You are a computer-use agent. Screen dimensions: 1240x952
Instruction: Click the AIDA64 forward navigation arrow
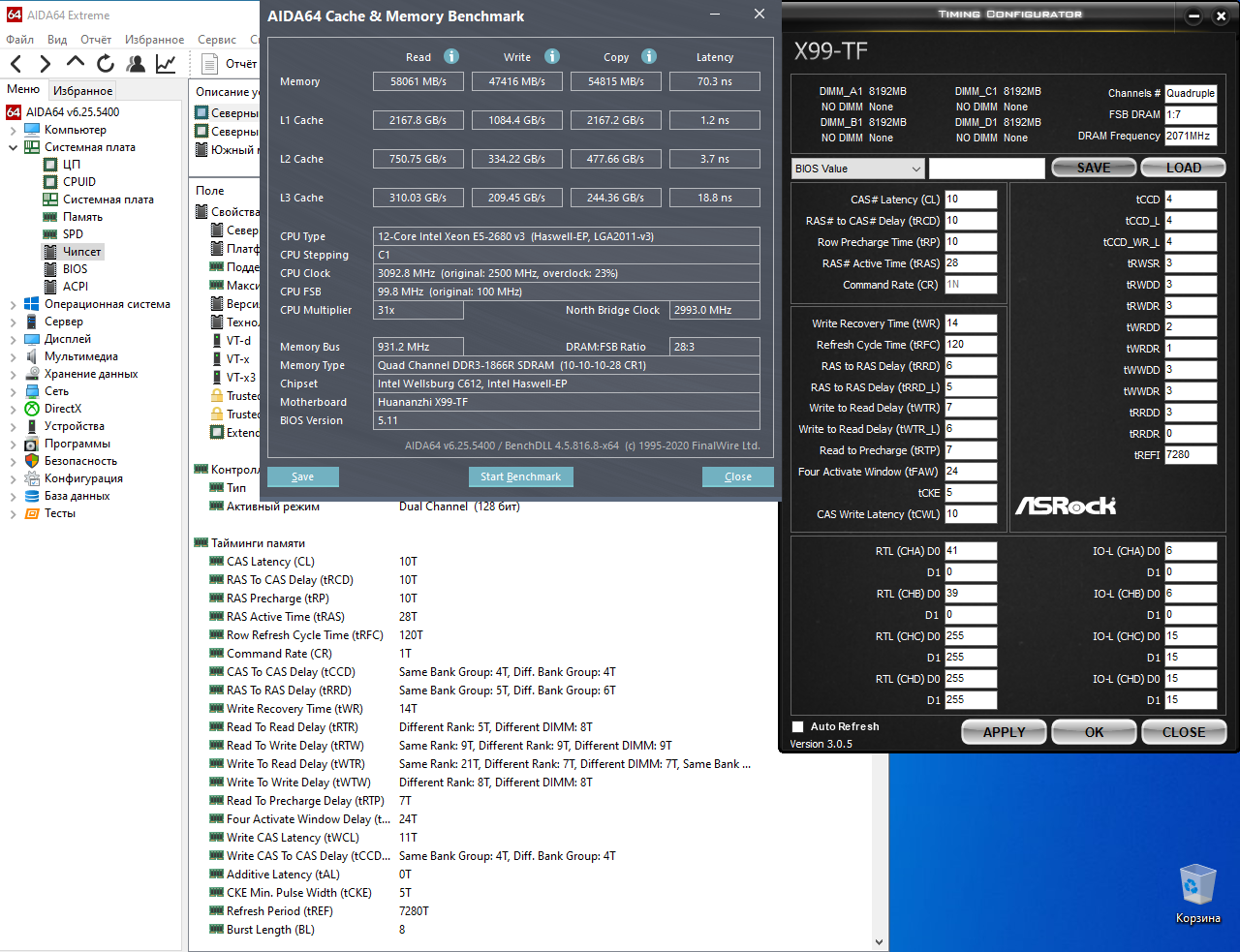click(x=46, y=64)
